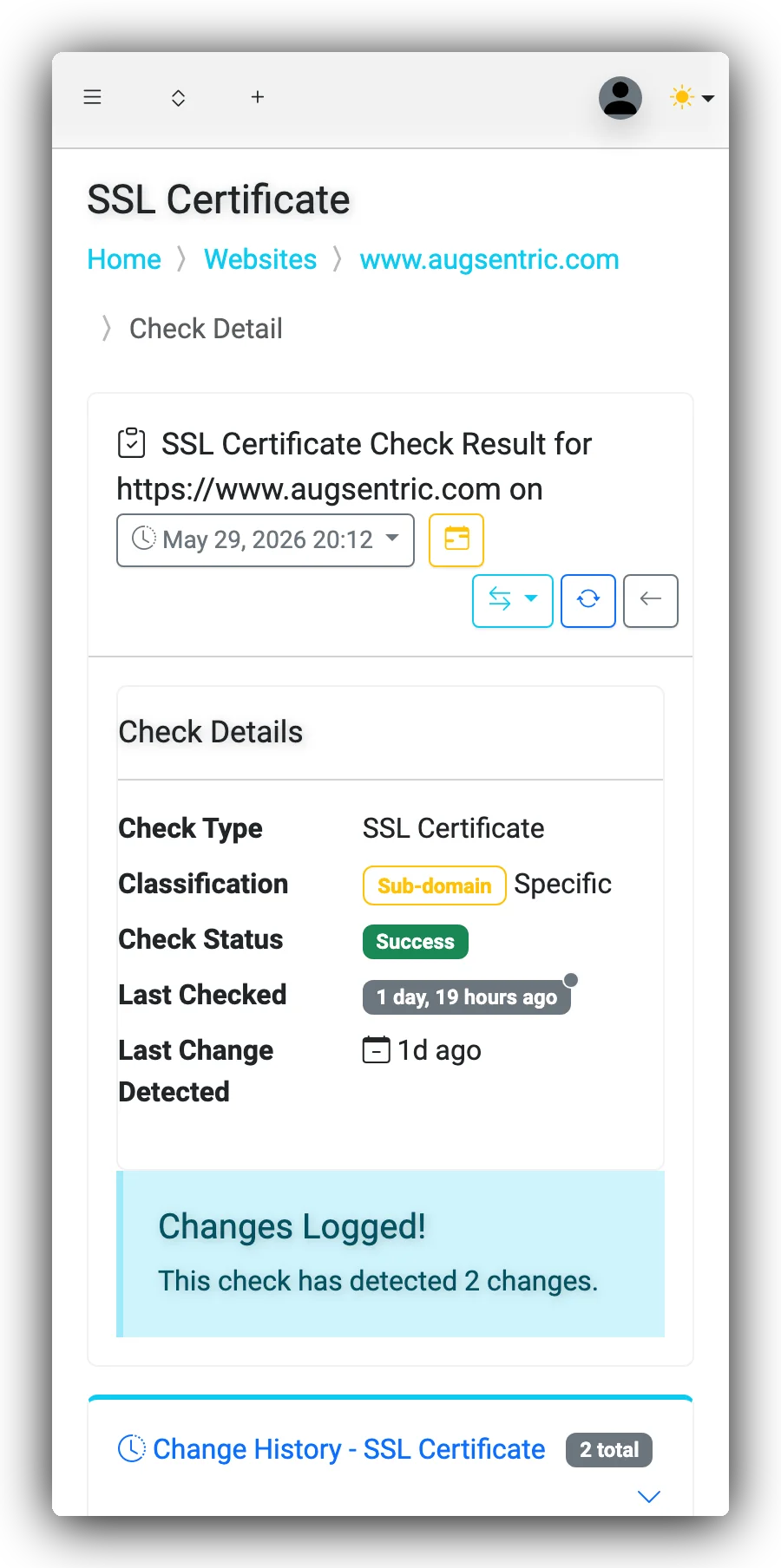
Task: Click the Changes Logged! alert heading
Action: pos(292,1226)
